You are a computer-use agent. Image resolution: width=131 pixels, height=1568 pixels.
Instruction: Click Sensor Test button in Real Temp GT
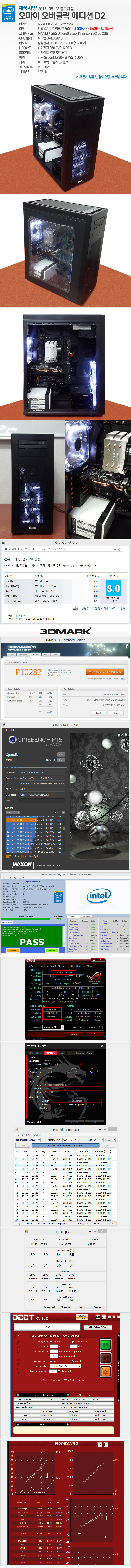49,1307
